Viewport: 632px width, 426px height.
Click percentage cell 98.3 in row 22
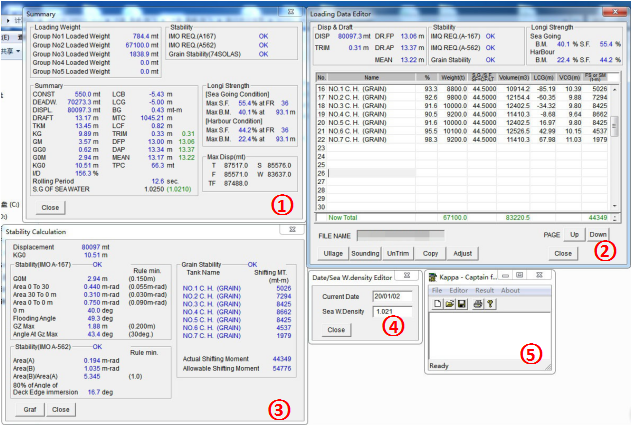[x=430, y=139]
